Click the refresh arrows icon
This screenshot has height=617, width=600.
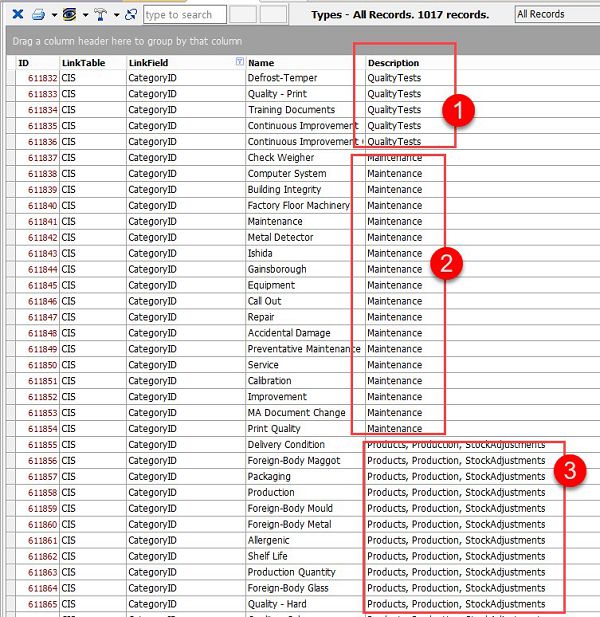click(x=131, y=15)
